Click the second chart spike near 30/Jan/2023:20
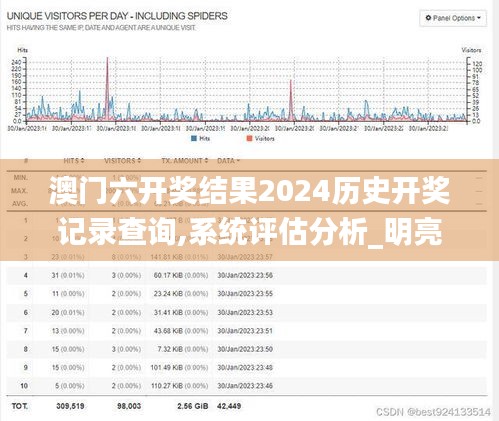 coord(291,100)
